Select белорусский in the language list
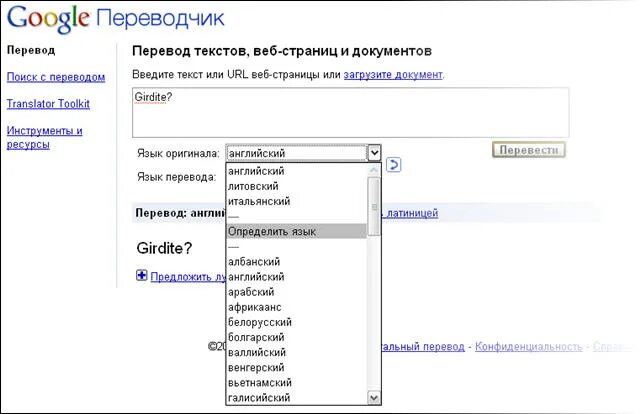 click(296, 322)
